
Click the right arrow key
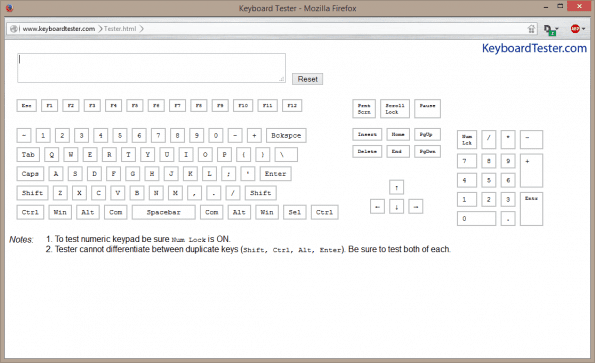click(x=416, y=207)
